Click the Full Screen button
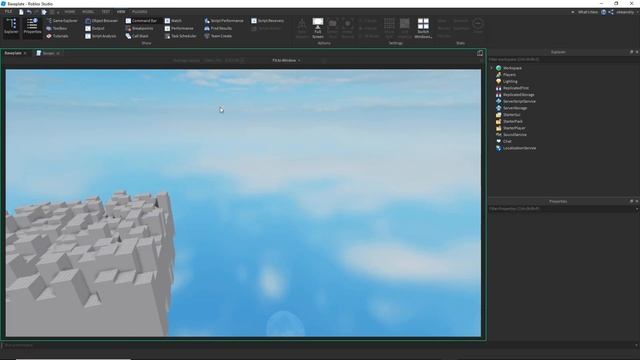The width and height of the screenshot is (640, 360). tap(318, 28)
